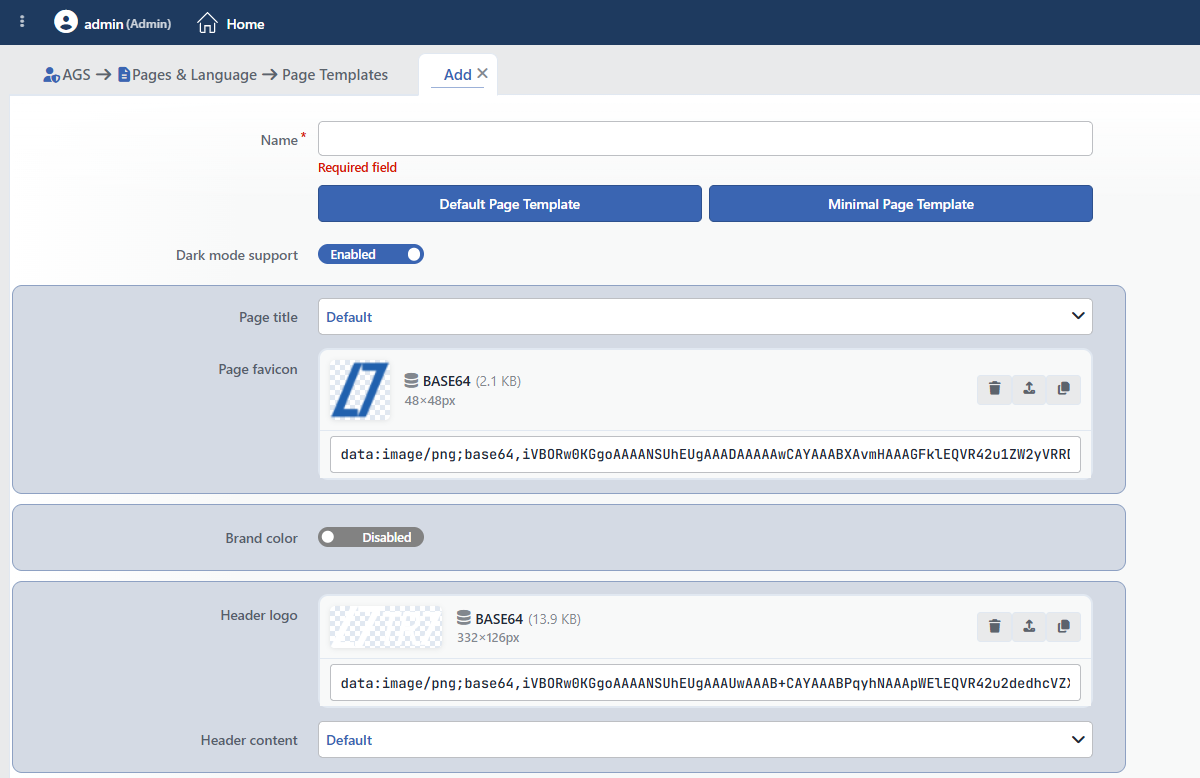Toggle Dark mode support switch
The image size is (1200, 778).
tap(371, 255)
